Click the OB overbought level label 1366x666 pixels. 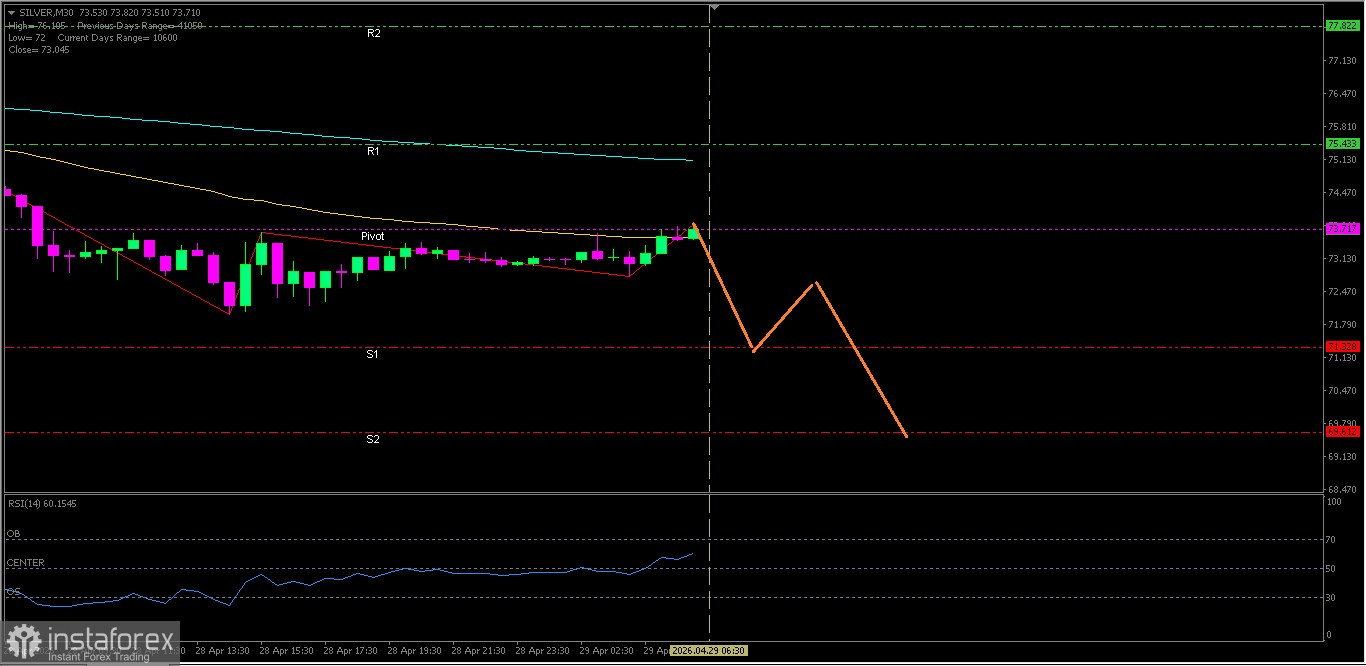click(x=13, y=534)
